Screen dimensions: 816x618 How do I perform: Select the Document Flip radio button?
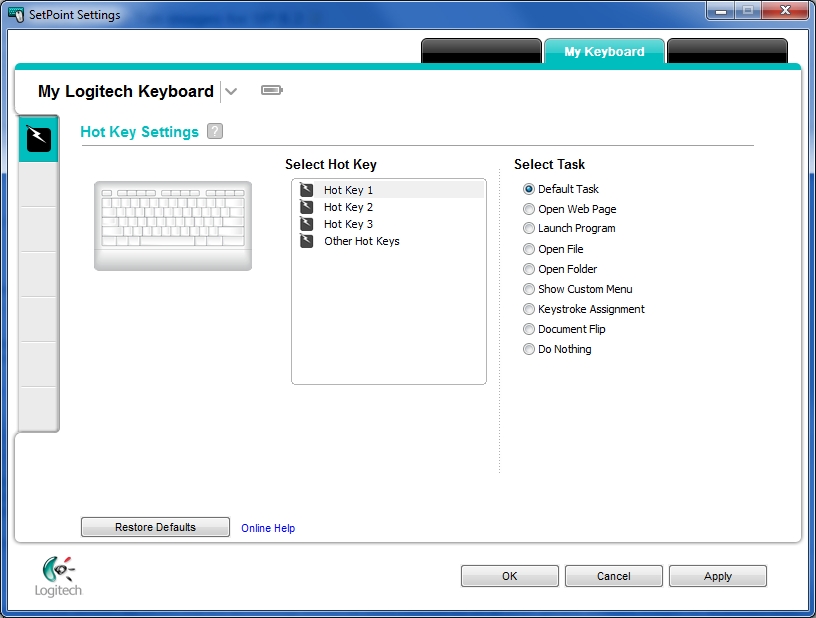tap(529, 329)
